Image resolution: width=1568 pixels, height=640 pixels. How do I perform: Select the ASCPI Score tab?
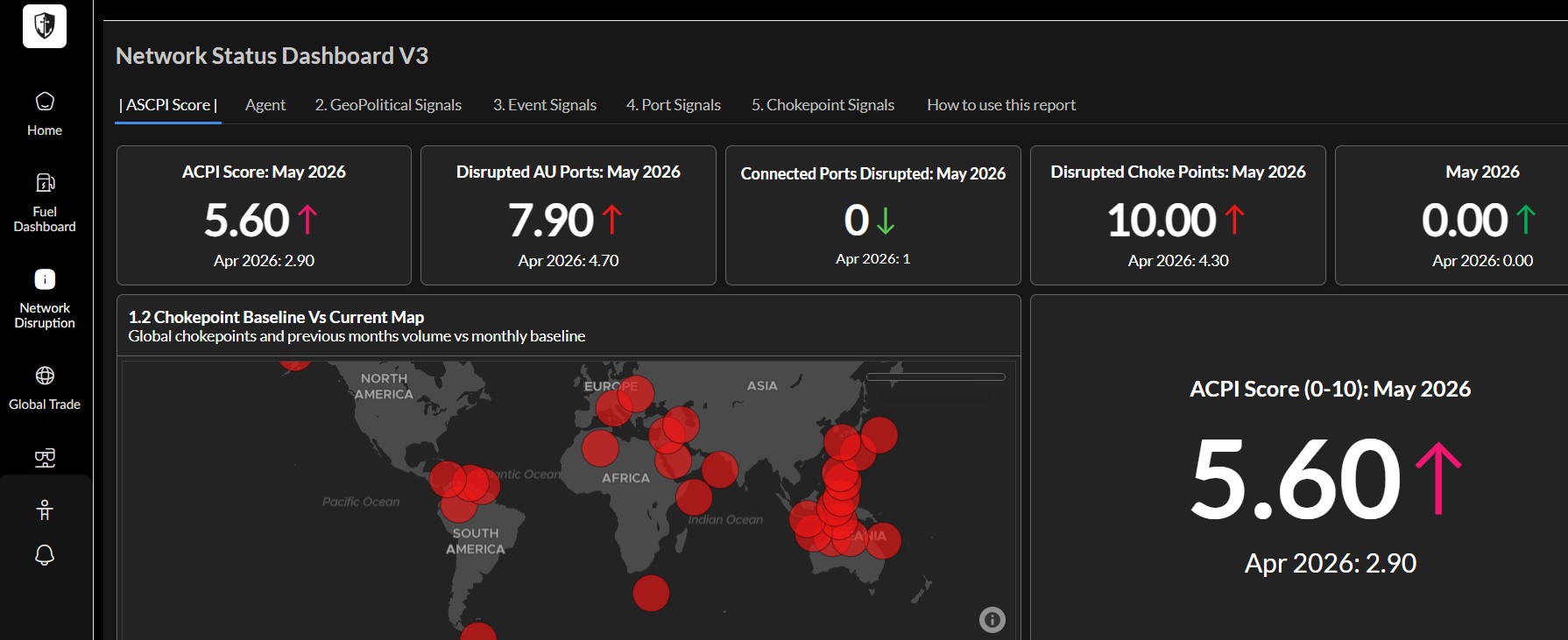click(168, 105)
